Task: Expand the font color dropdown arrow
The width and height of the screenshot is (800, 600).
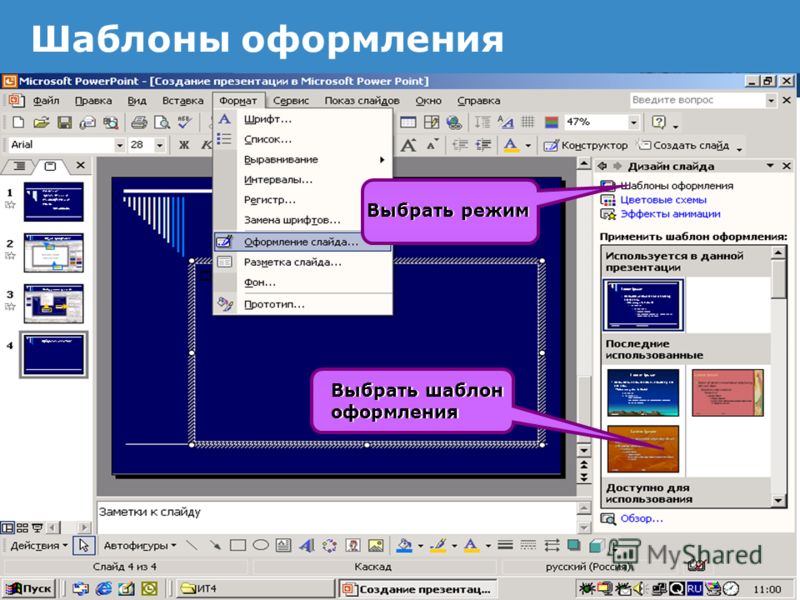Action: pyautogui.click(x=528, y=145)
